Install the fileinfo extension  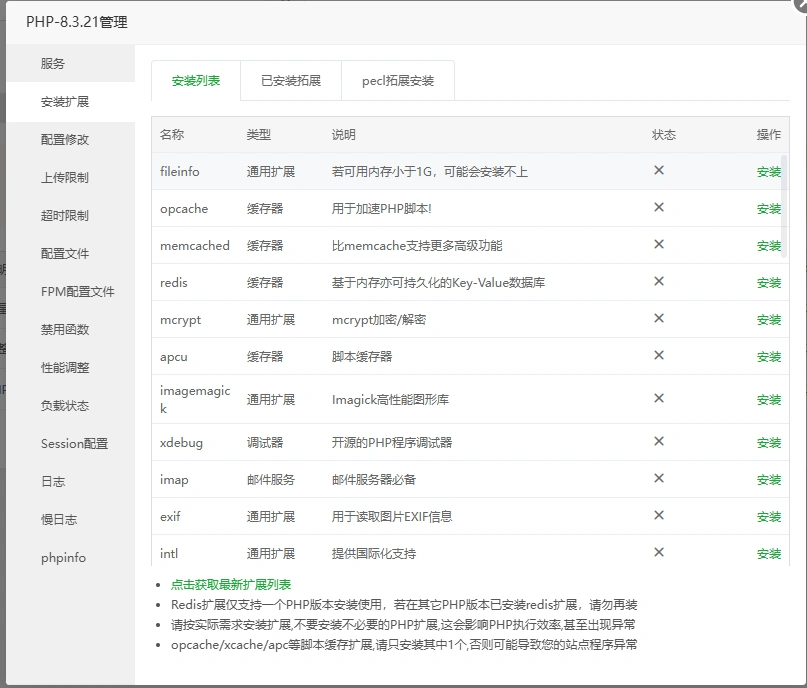pos(768,172)
